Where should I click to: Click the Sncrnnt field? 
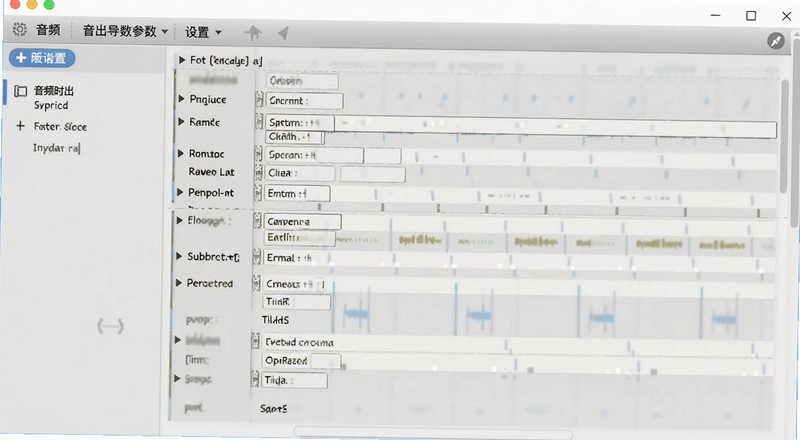pyautogui.click(x=305, y=101)
